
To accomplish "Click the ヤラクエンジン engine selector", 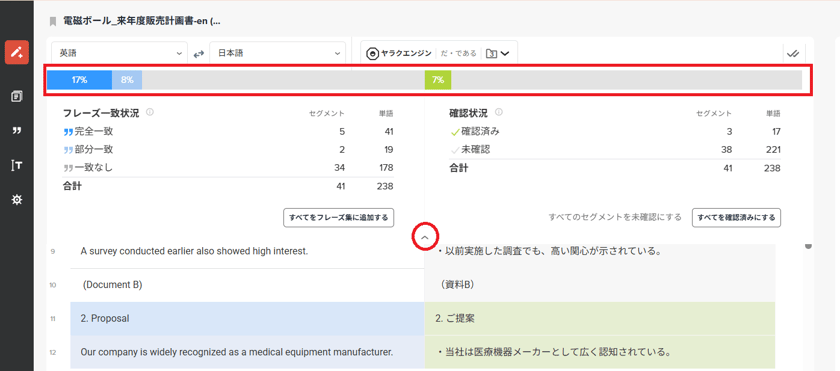I will tap(399, 53).
